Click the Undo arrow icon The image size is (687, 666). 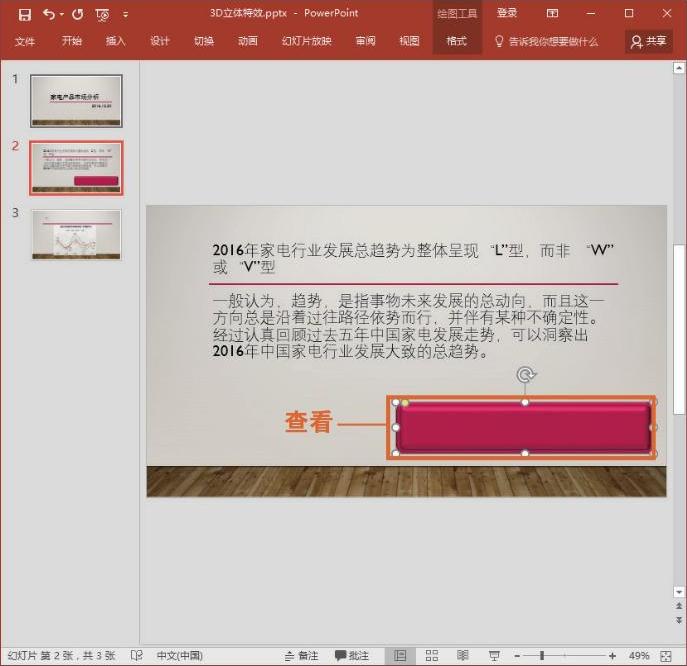(x=49, y=14)
